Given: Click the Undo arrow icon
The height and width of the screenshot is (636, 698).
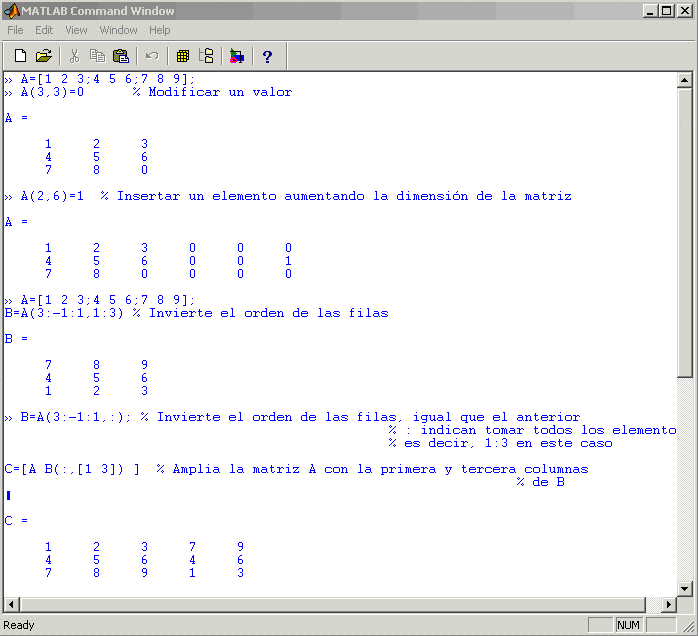Looking at the screenshot, I should [x=152, y=56].
